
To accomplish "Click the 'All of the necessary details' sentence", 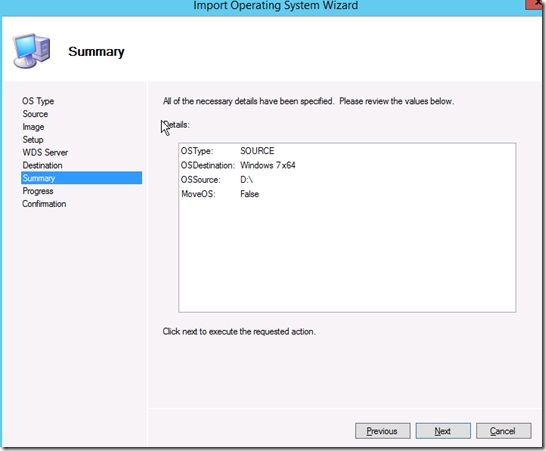I will tap(309, 101).
